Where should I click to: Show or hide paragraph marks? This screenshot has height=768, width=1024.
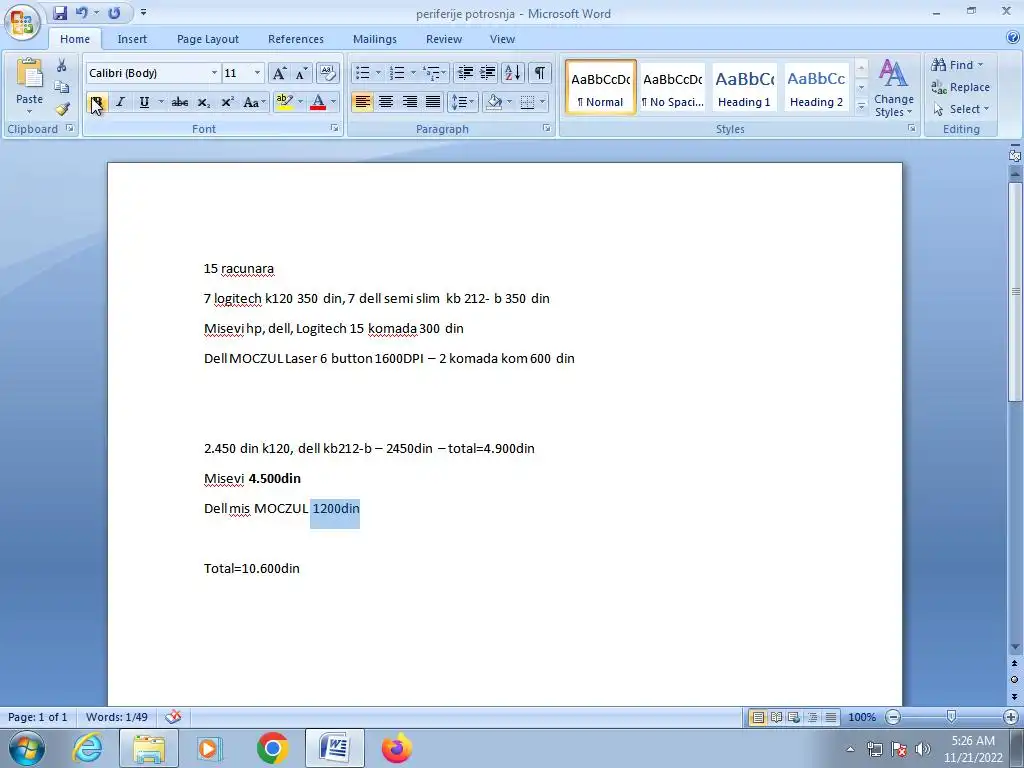coord(539,72)
